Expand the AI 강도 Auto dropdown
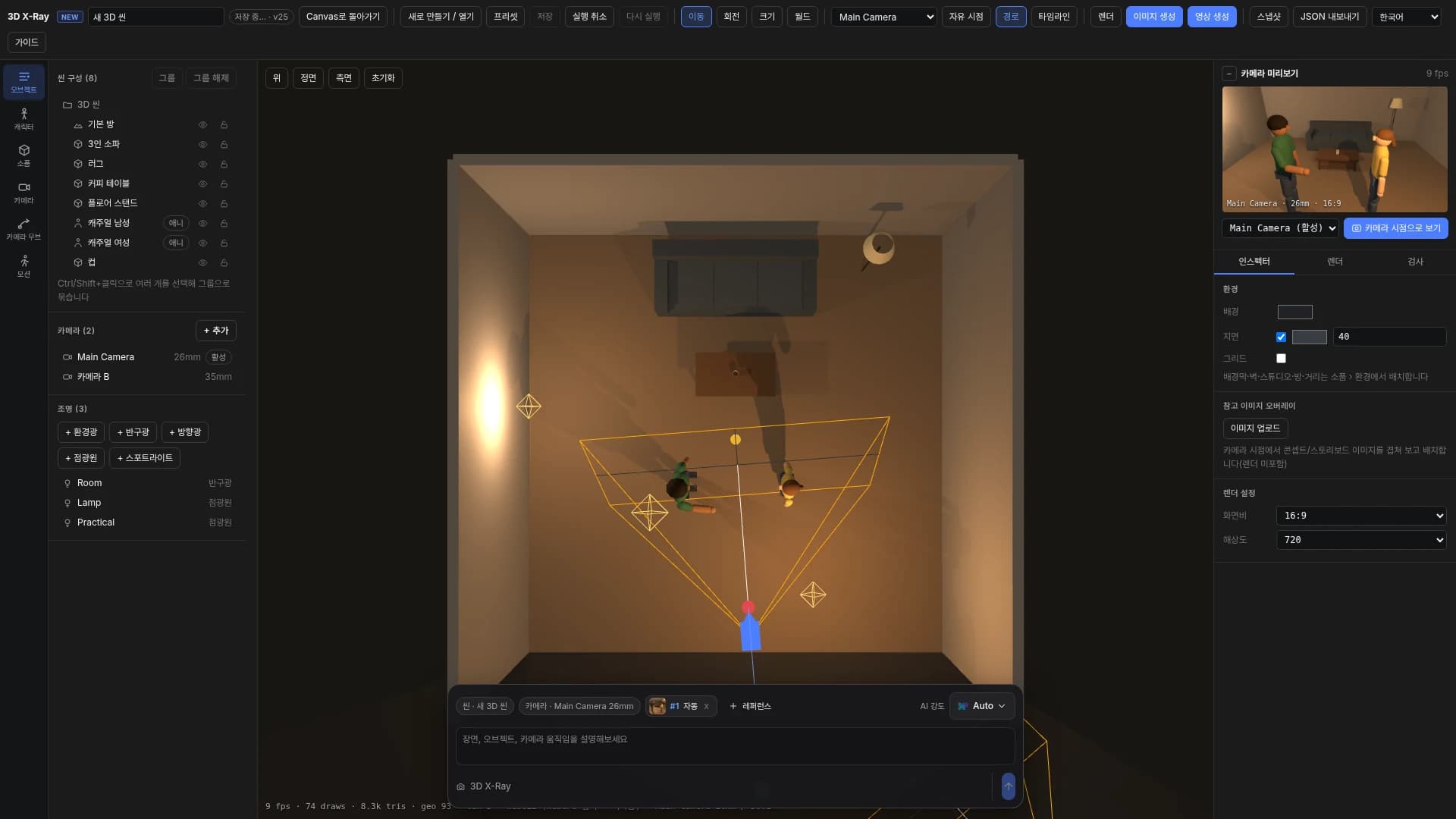The height and width of the screenshot is (819, 1456). pyautogui.click(x=982, y=706)
